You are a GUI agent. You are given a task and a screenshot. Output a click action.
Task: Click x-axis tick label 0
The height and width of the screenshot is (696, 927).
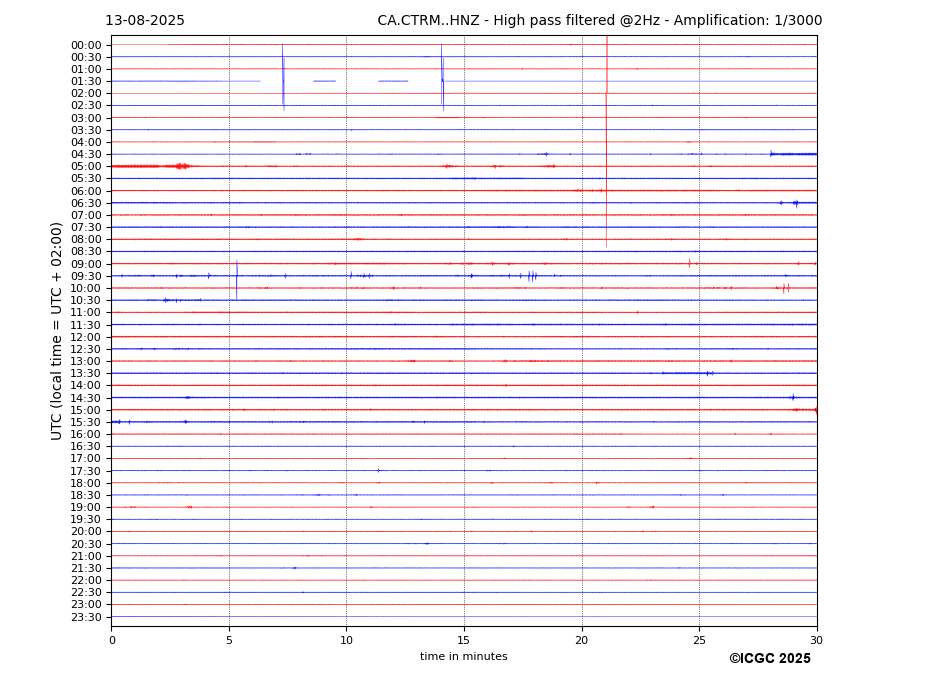point(112,640)
